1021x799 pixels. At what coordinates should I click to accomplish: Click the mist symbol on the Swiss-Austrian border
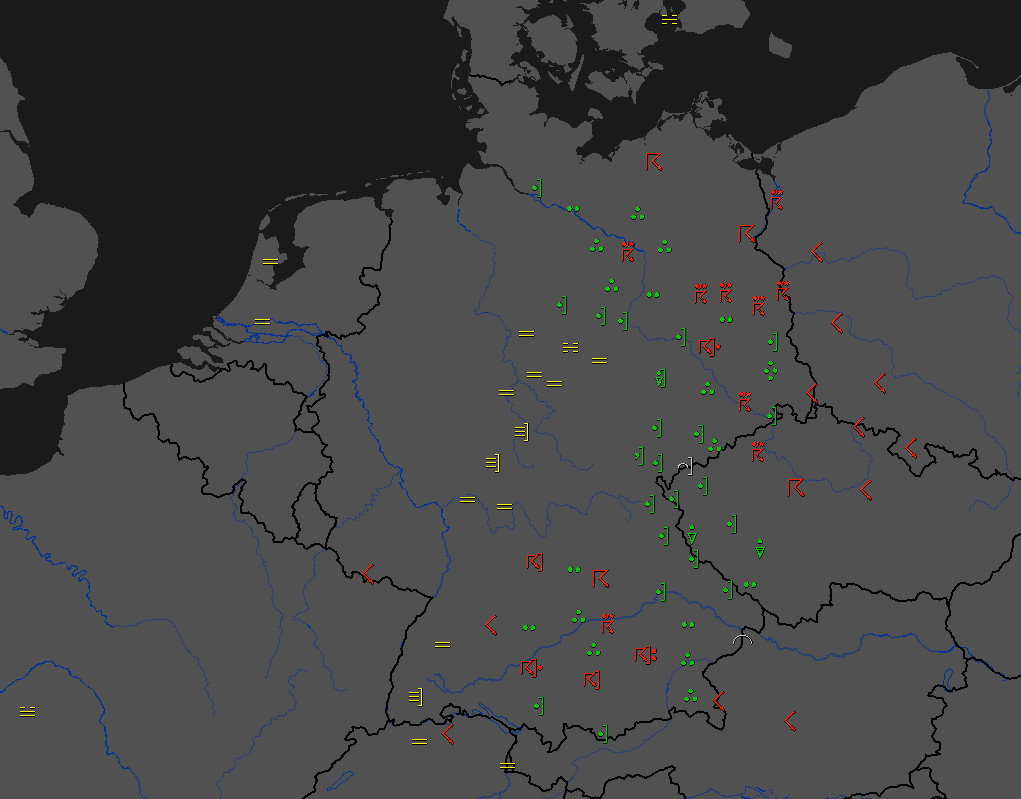coord(508,765)
